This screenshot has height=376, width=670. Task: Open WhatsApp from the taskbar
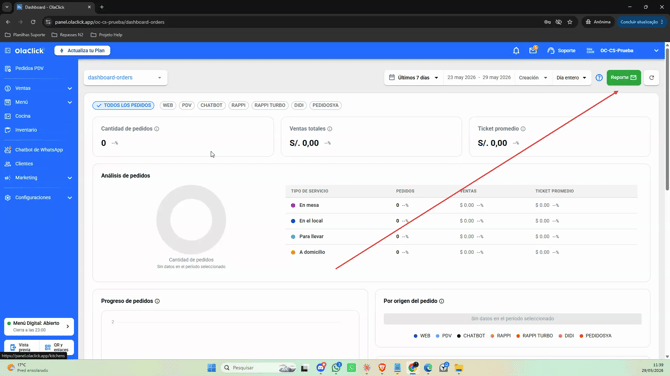point(336,368)
